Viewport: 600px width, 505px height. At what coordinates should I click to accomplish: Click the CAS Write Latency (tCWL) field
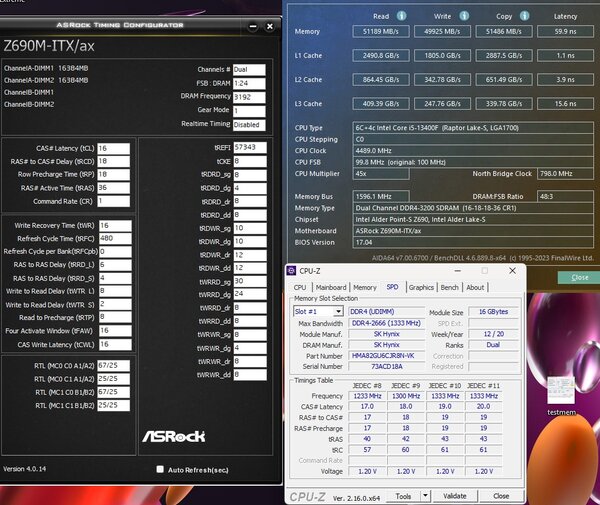115,344
